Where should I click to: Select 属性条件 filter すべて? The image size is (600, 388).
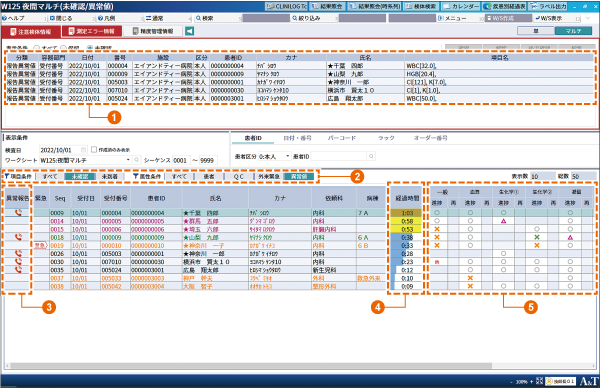[179, 176]
